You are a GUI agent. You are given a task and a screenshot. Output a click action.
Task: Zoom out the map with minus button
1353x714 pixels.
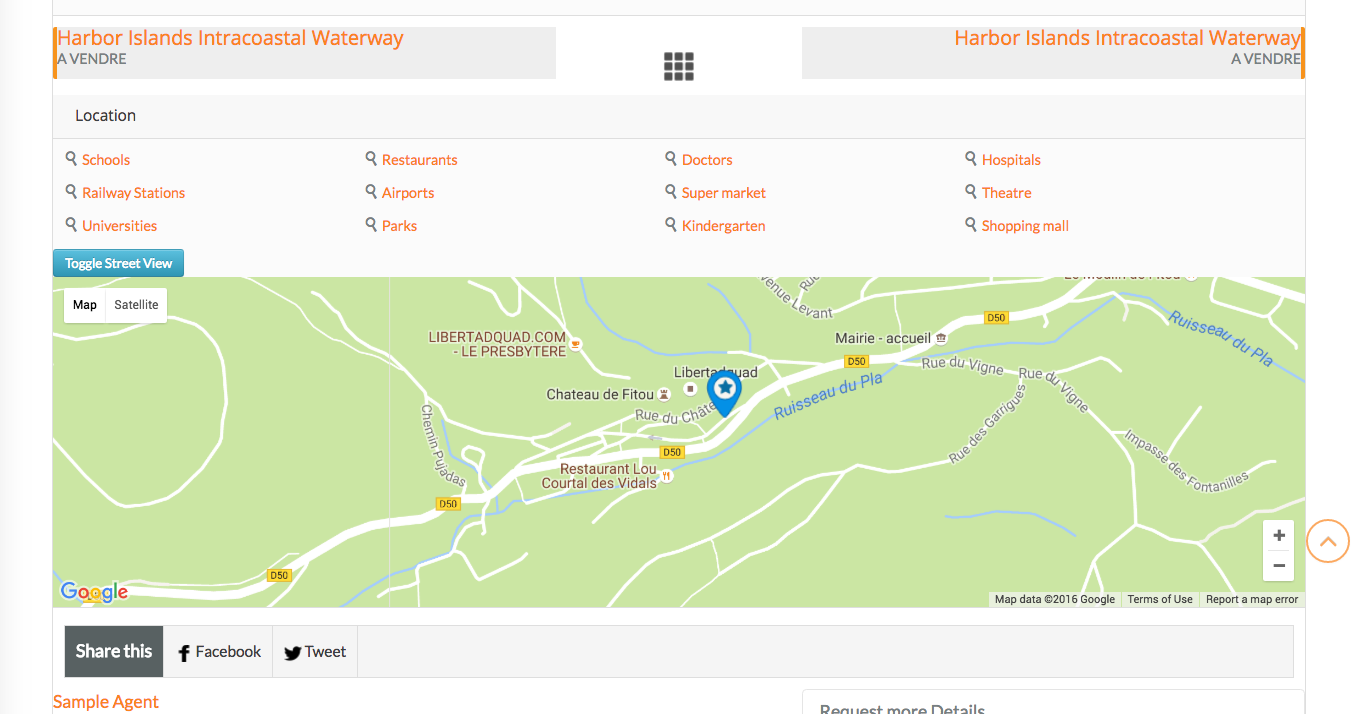point(1279,566)
